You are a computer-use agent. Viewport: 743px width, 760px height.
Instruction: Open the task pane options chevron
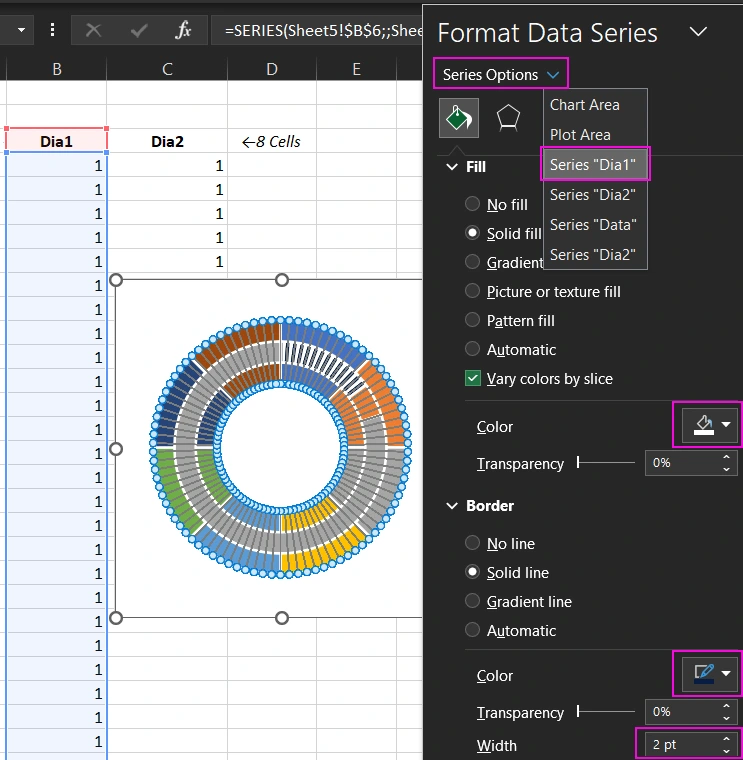click(x=698, y=32)
